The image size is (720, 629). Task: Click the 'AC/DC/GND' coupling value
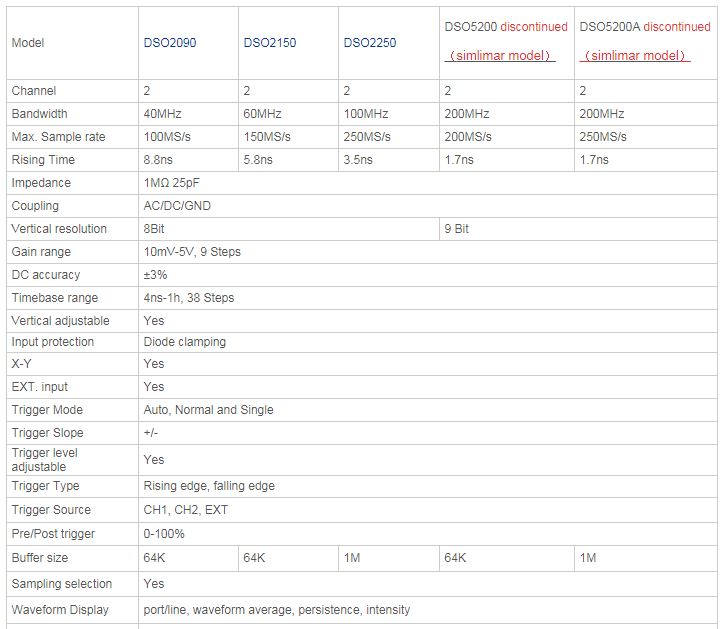point(177,205)
